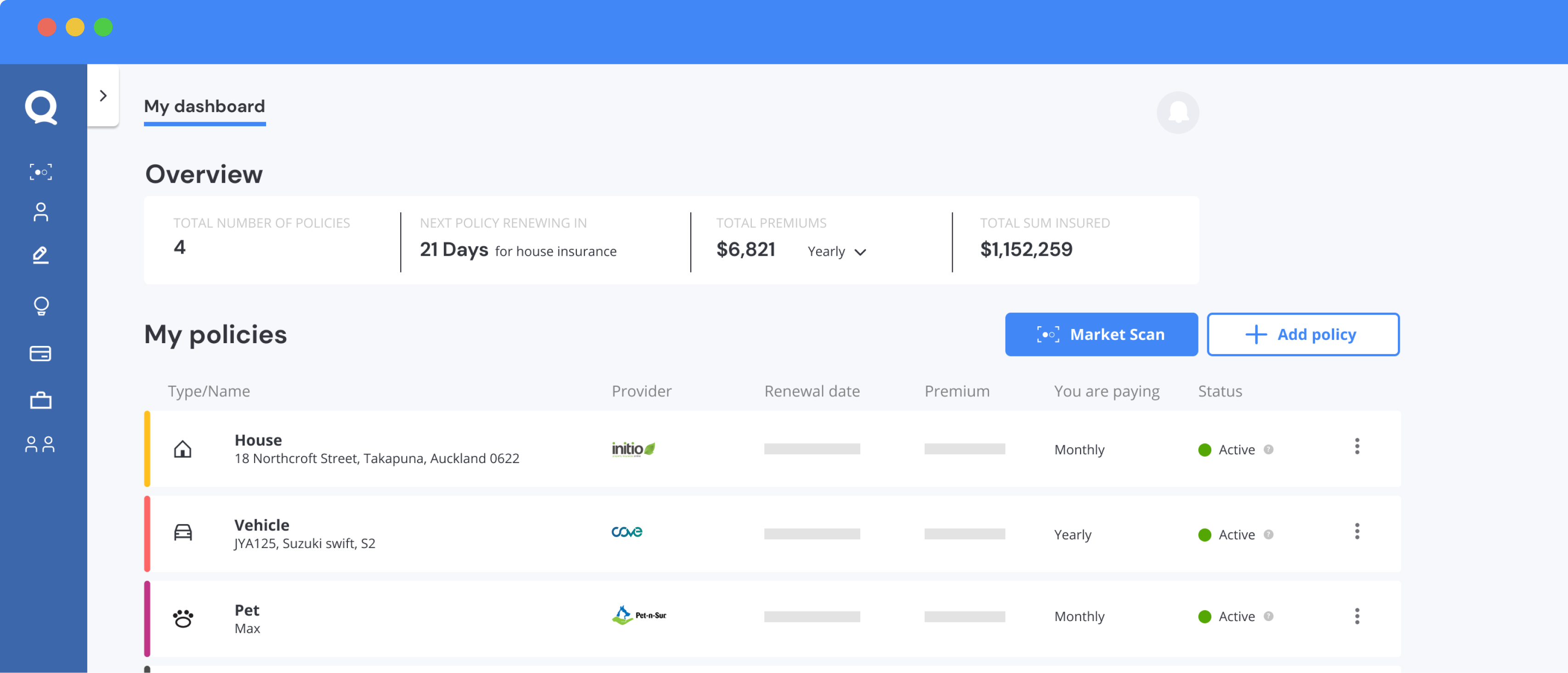Screen dimensions: 1568x673
Task: Select the briefcase icon in sidebar
Action: pos(41,401)
